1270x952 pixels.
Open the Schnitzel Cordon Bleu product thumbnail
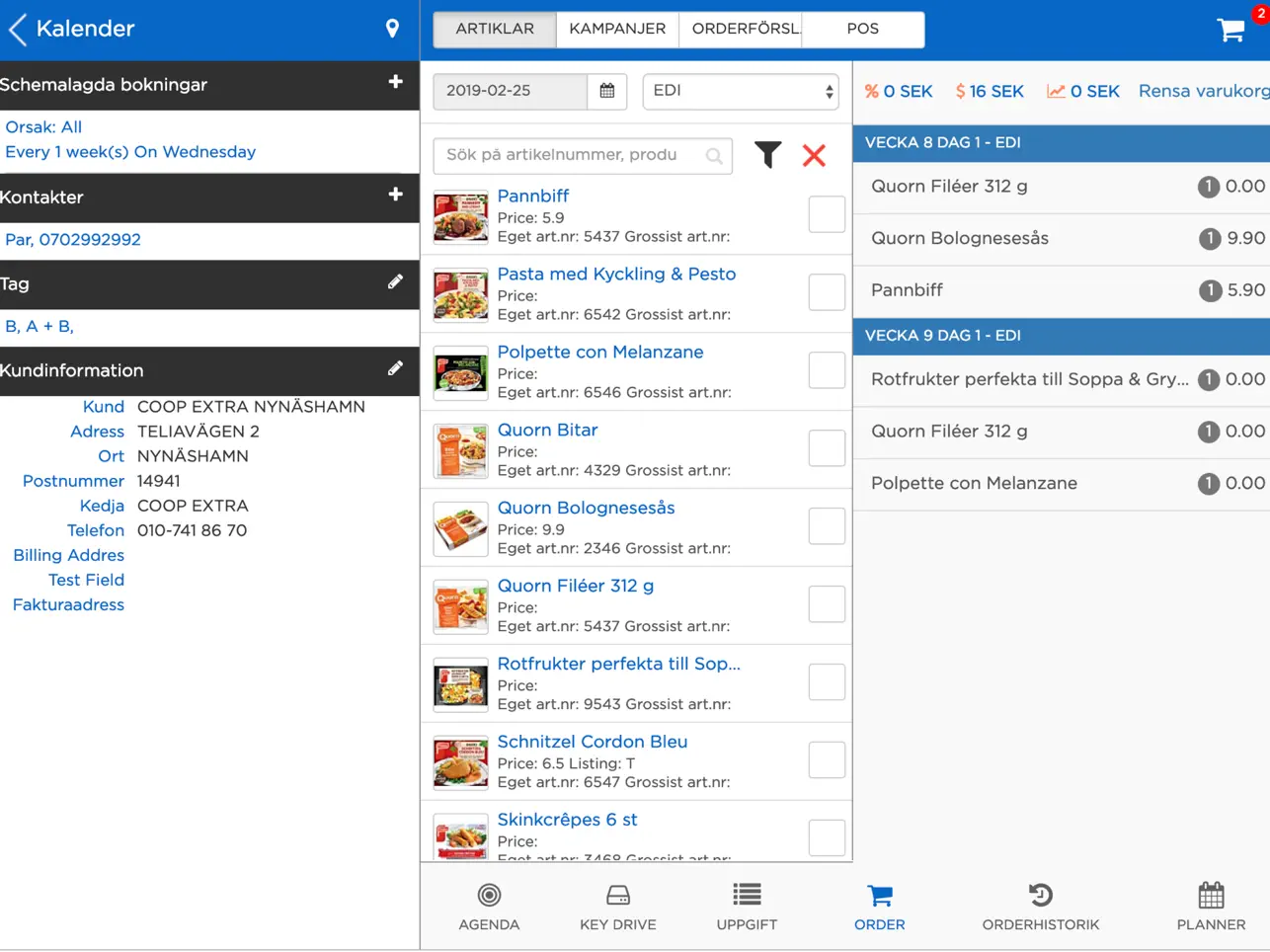460,763
